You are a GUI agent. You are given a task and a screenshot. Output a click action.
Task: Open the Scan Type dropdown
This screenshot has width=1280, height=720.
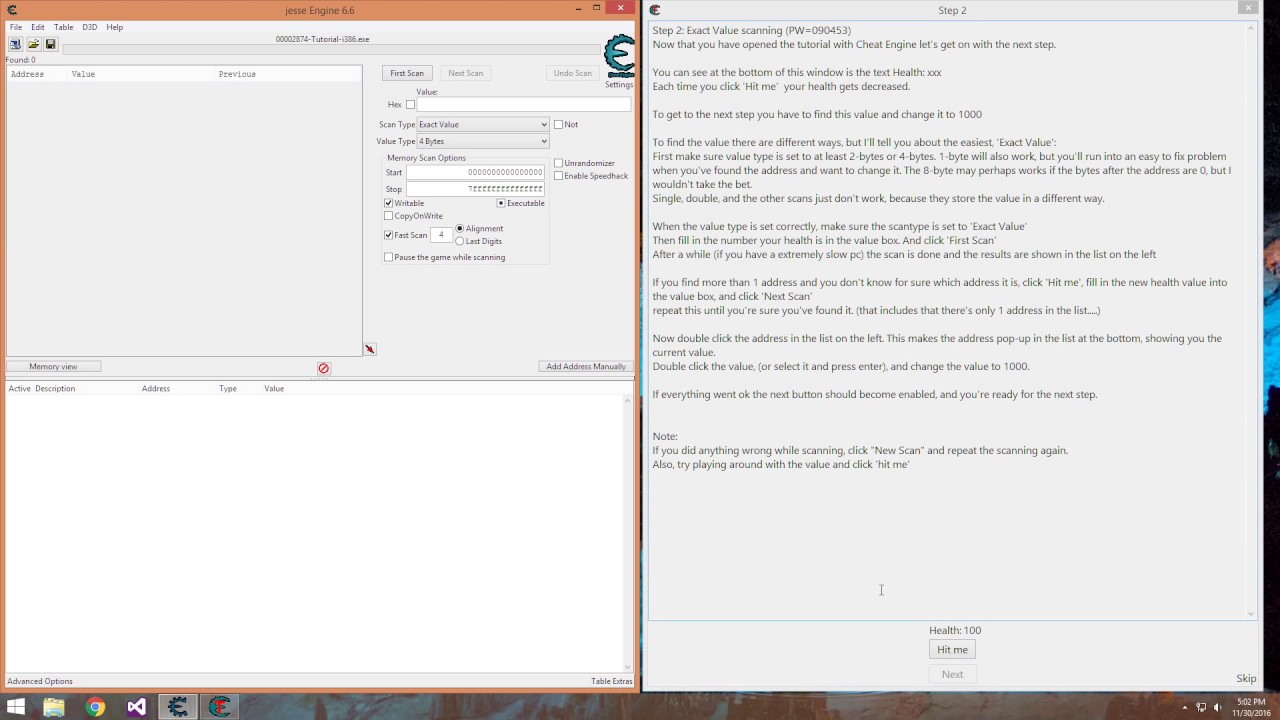pyautogui.click(x=482, y=124)
